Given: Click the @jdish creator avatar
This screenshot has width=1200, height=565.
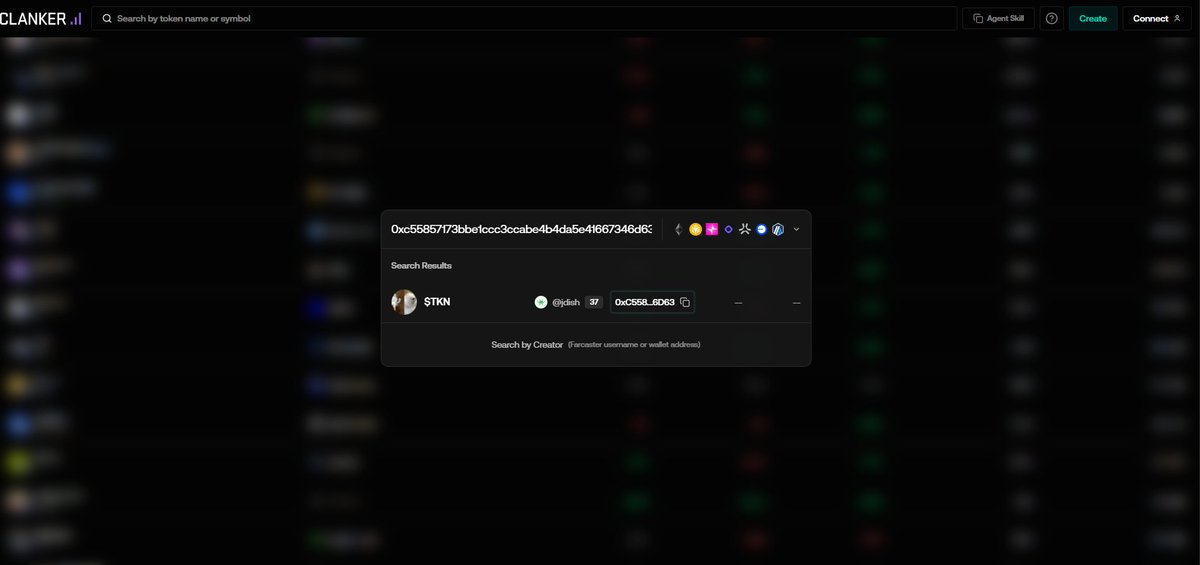Looking at the screenshot, I should [x=541, y=302].
